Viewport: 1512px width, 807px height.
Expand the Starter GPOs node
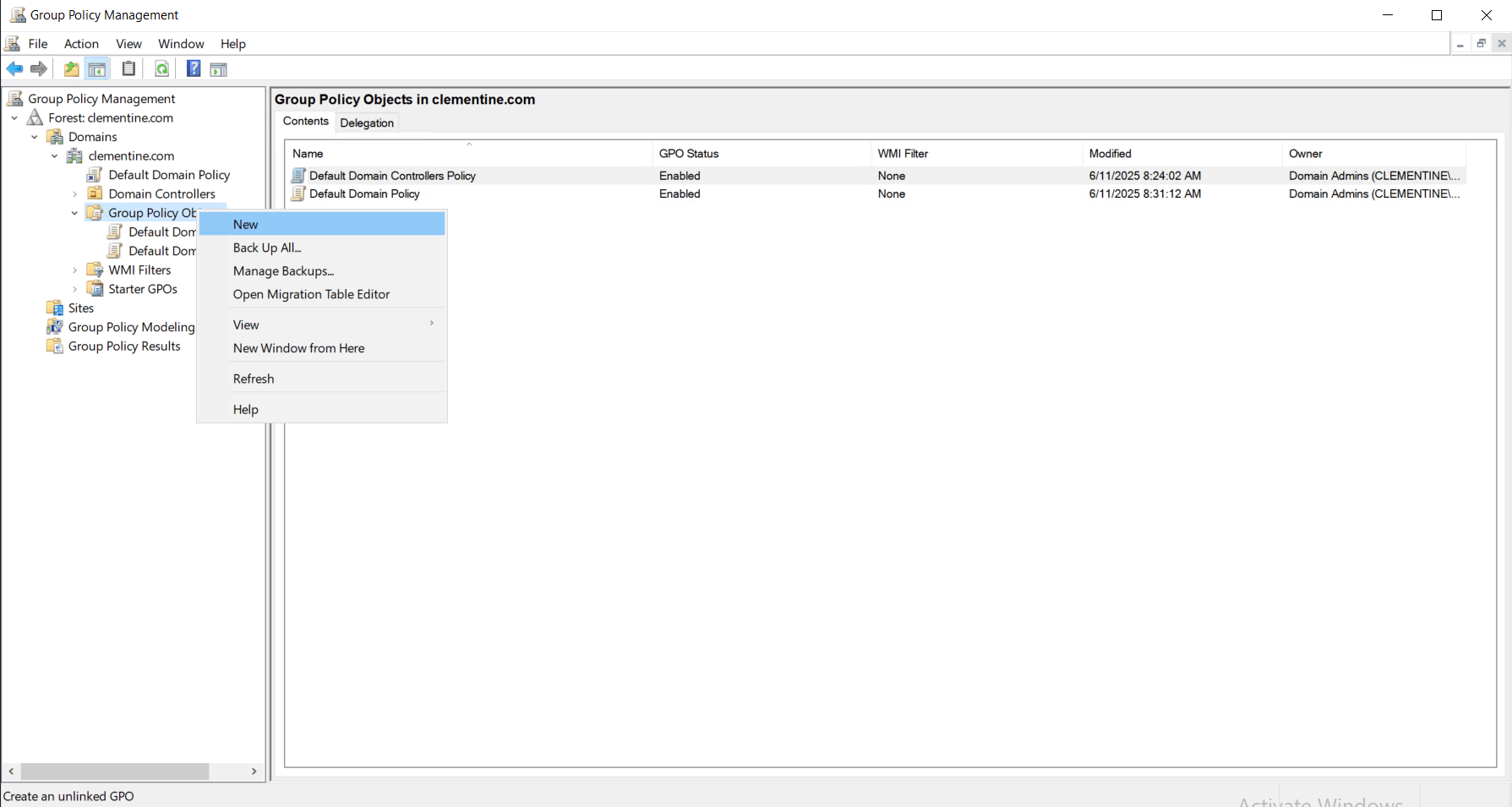click(75, 288)
